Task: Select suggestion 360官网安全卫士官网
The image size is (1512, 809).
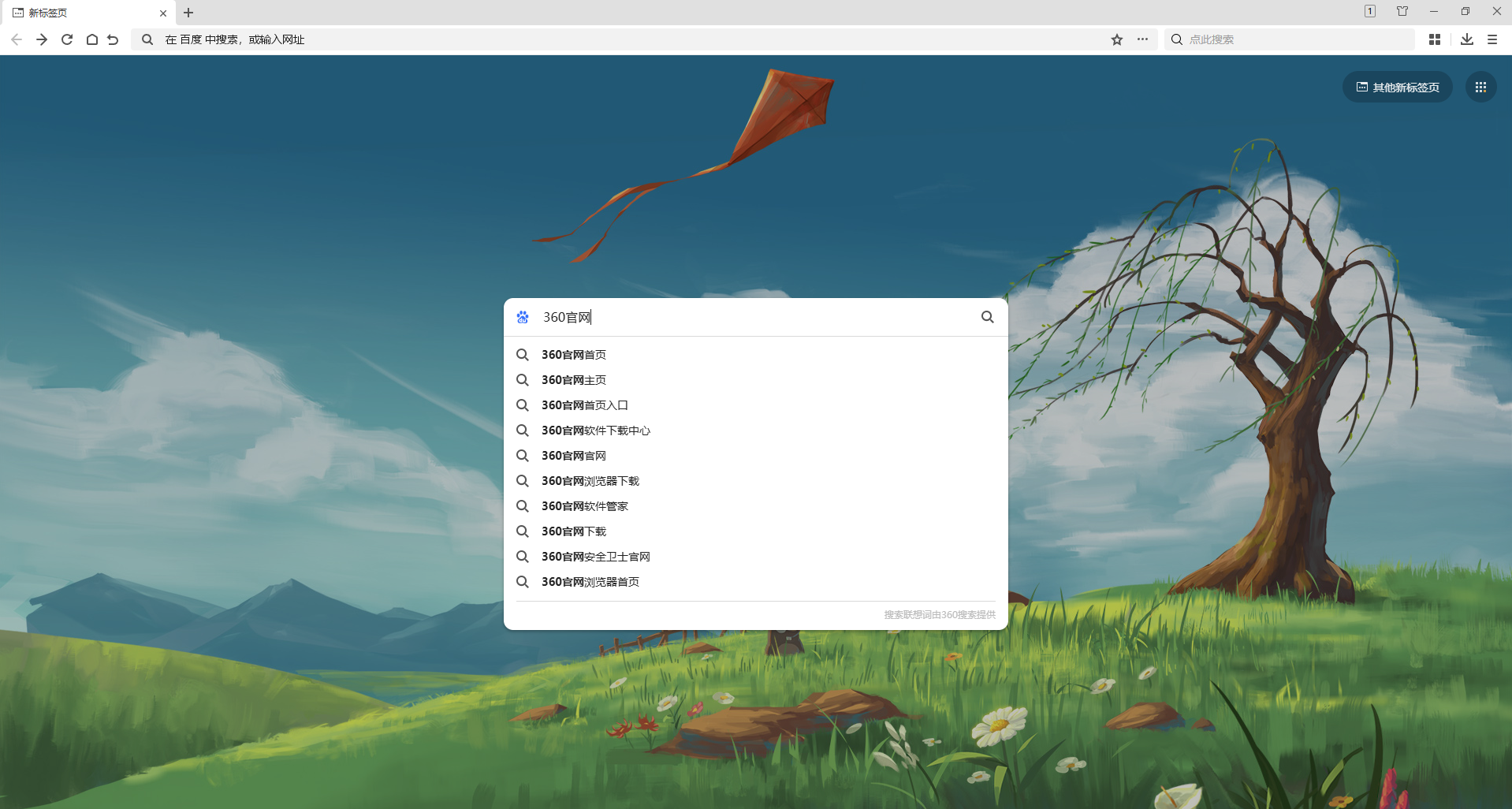Action: pyautogui.click(x=756, y=557)
